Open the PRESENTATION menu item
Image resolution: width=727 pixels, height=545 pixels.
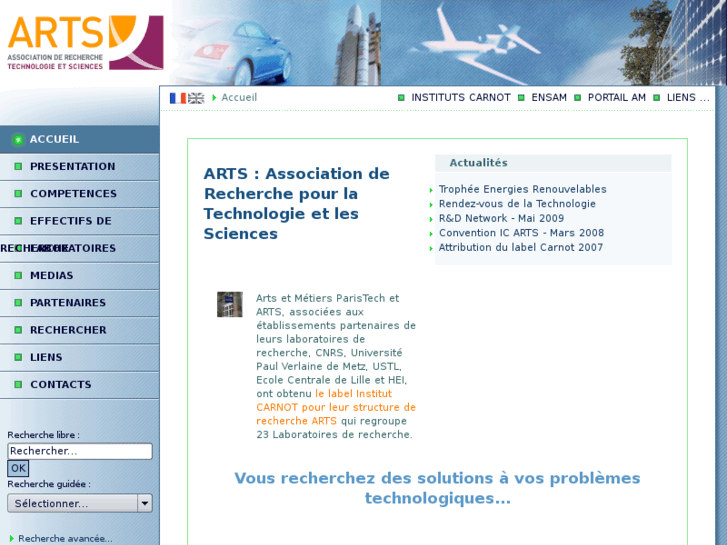[79, 167]
